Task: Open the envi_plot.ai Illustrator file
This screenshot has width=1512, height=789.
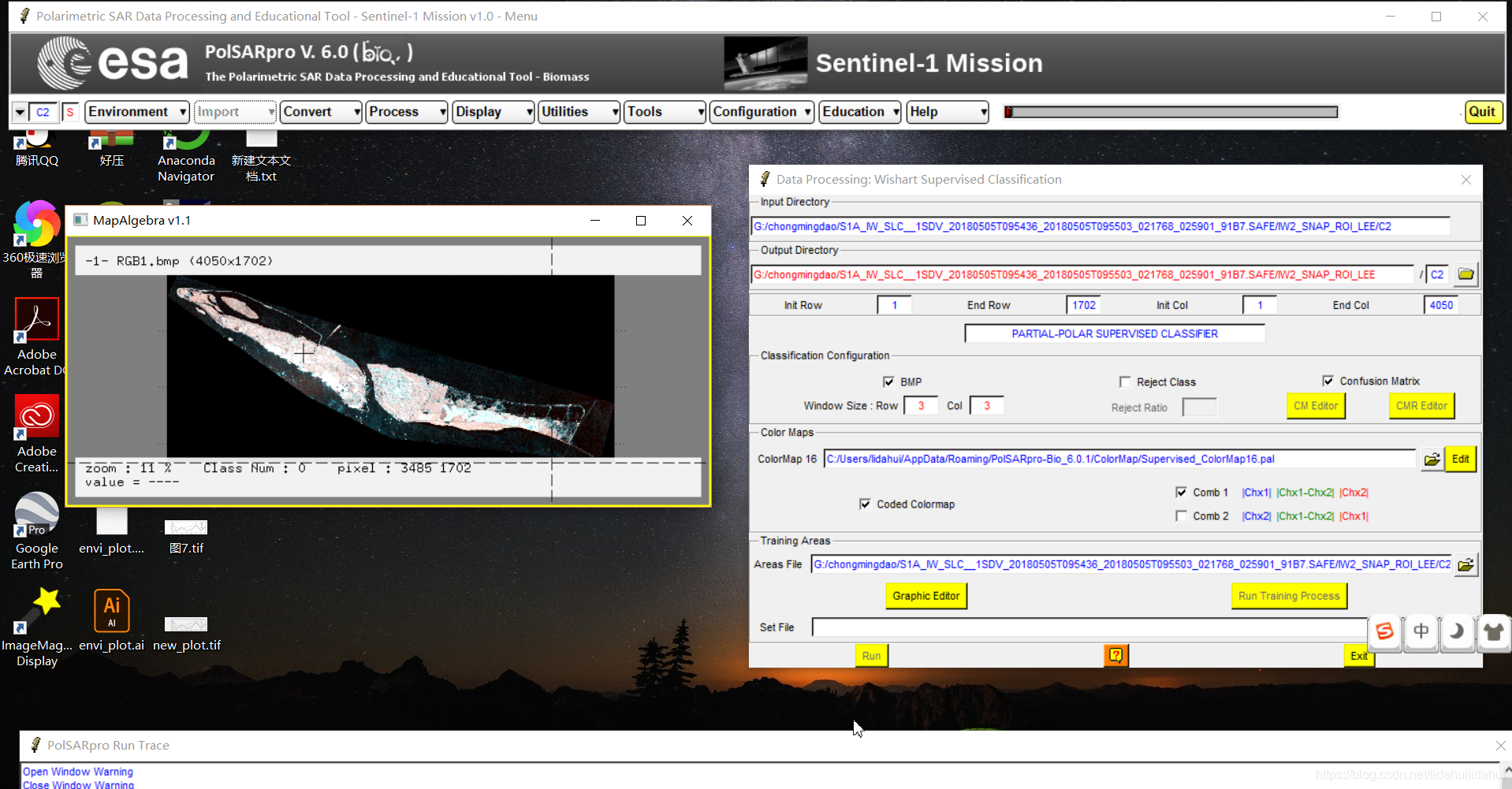Action: (x=111, y=620)
